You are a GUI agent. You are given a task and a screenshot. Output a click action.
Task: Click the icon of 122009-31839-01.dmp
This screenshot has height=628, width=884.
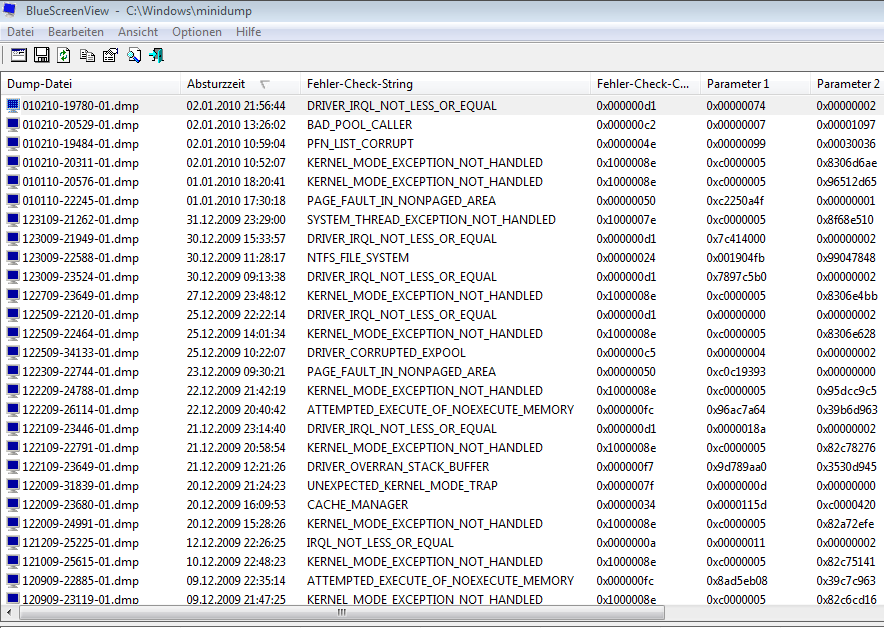tap(13, 485)
